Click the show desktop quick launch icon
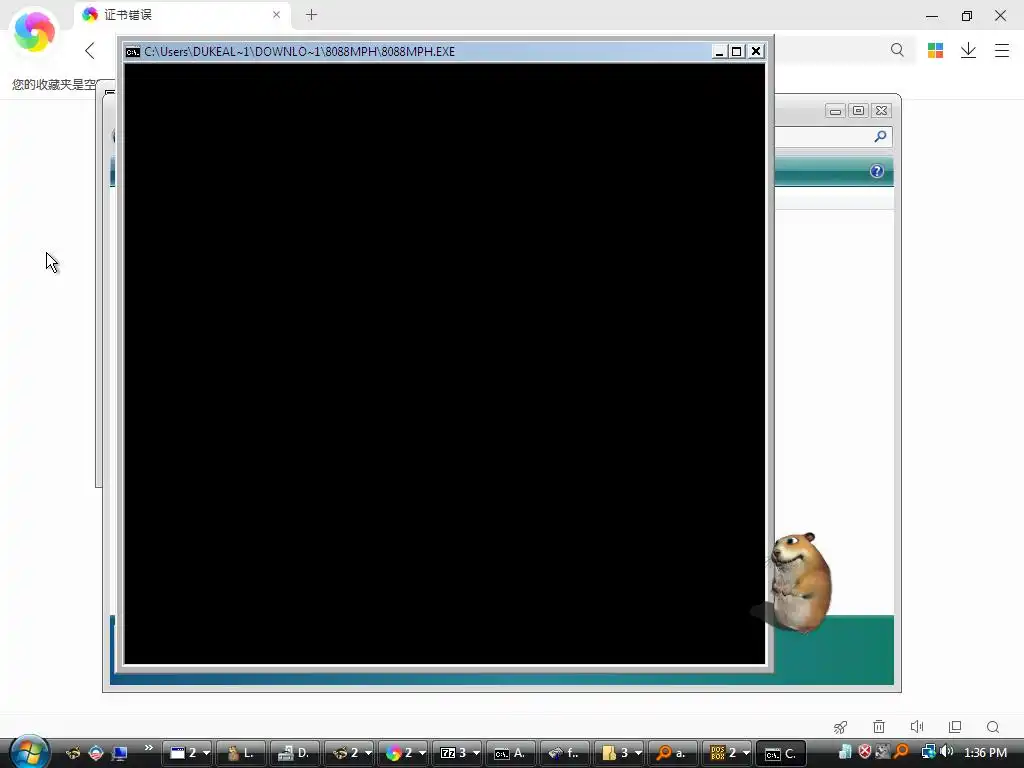Image resolution: width=1024 pixels, height=768 pixels. [120, 753]
